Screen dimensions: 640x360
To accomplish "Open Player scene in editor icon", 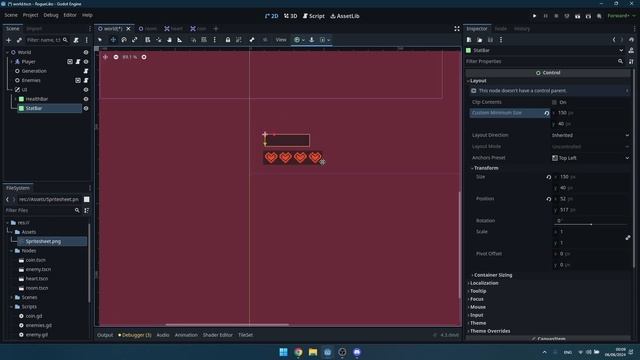I will tap(70, 62).
